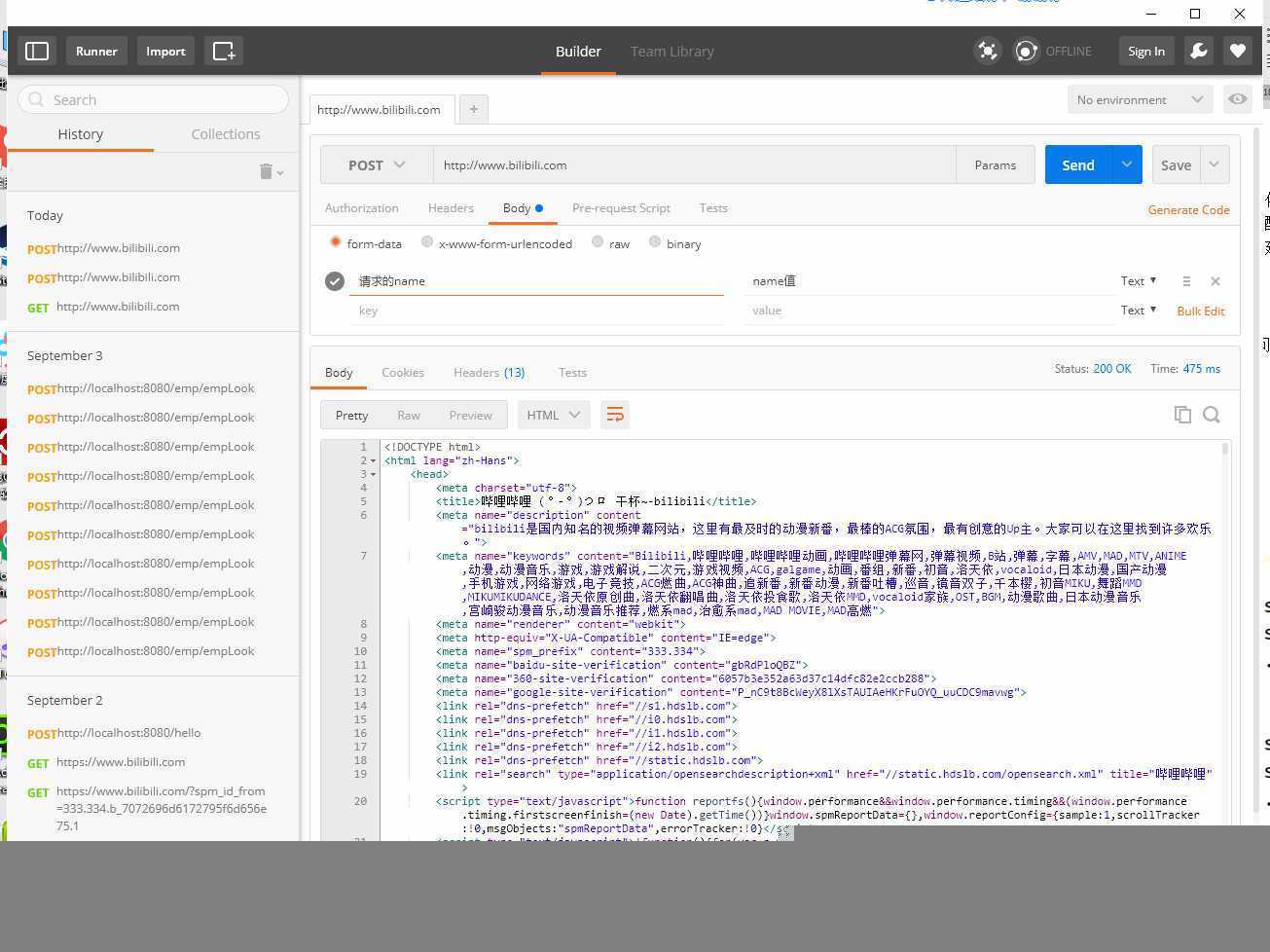
Task: Open the POST method dropdown
Action: (377, 165)
